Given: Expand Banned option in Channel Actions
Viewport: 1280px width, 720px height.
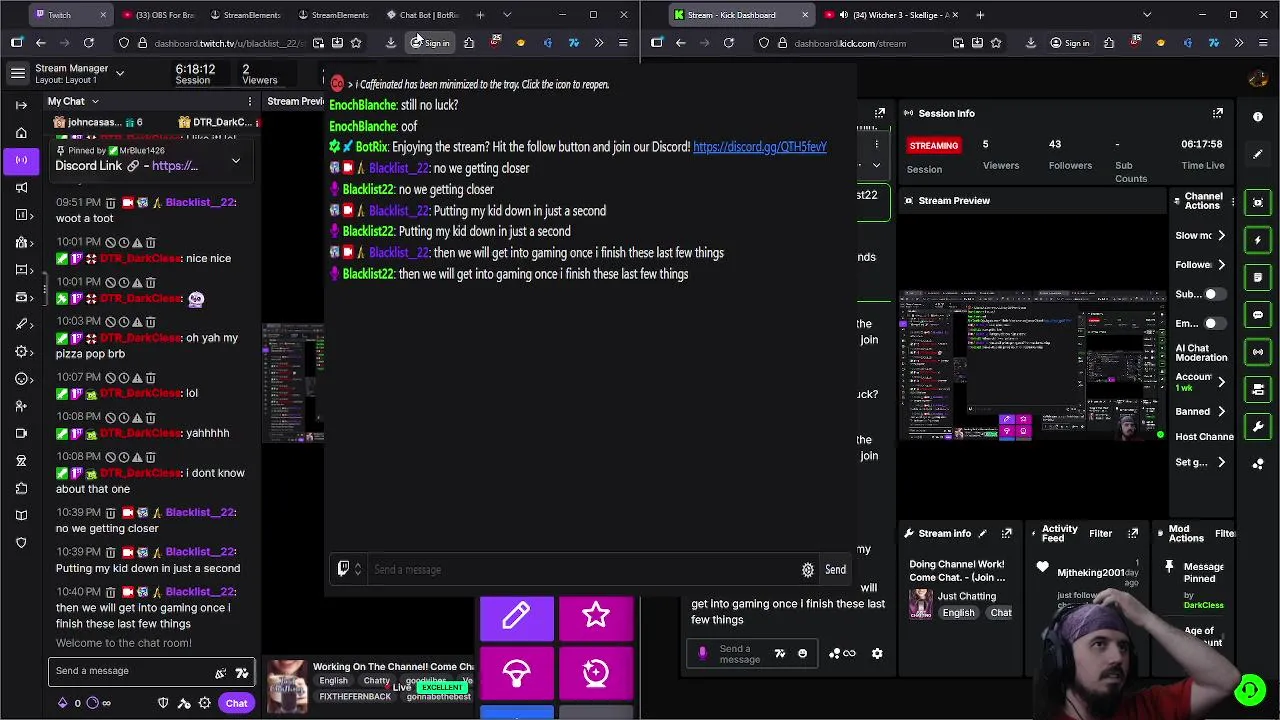Looking at the screenshot, I should tap(1221, 412).
